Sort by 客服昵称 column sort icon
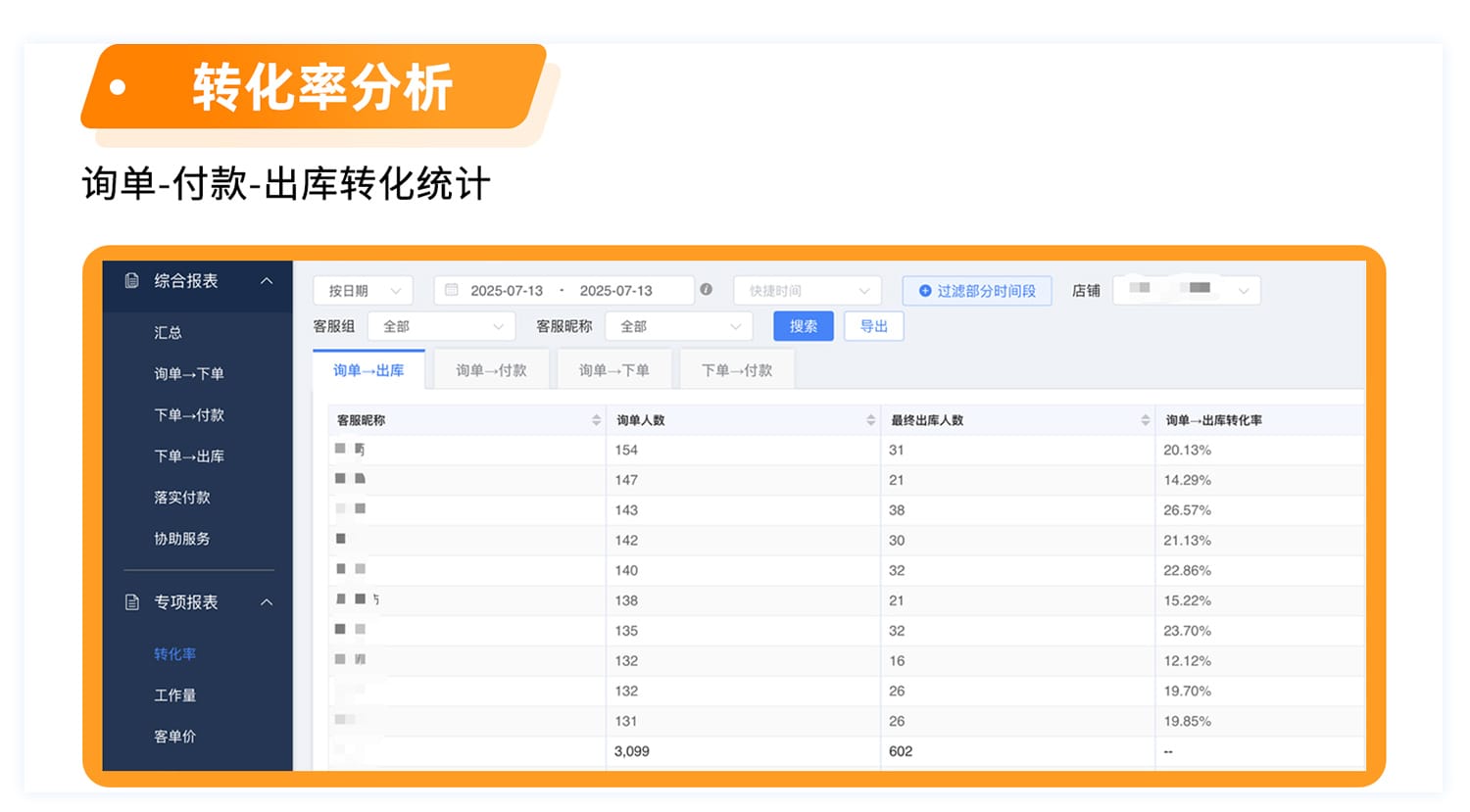The width and height of the screenshot is (1470, 812). coord(596,420)
